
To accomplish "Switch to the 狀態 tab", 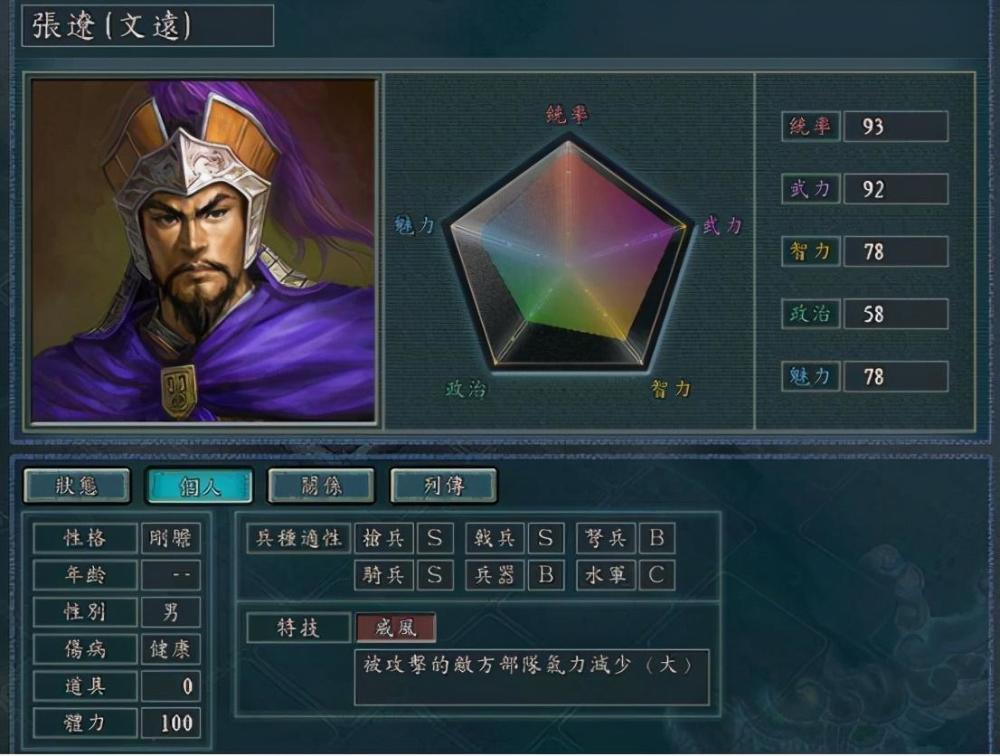I will pyautogui.click(x=77, y=486).
